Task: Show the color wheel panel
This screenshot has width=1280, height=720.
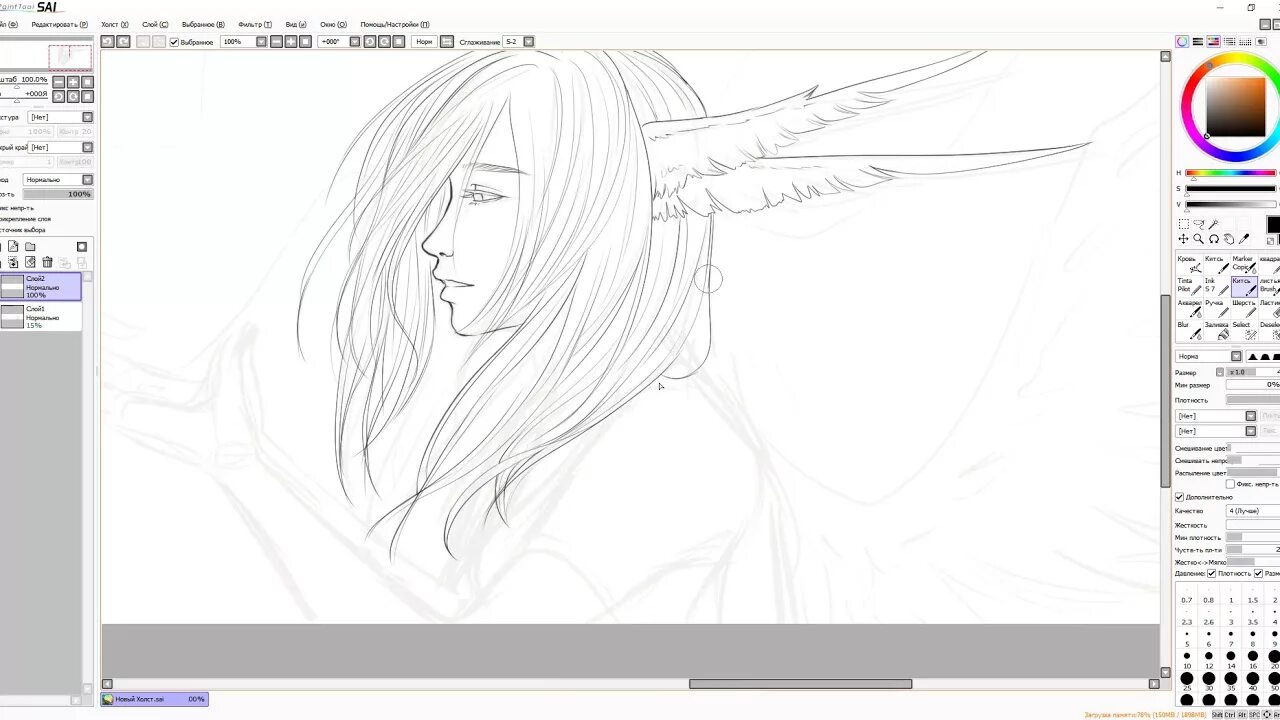Action: coord(1182,42)
